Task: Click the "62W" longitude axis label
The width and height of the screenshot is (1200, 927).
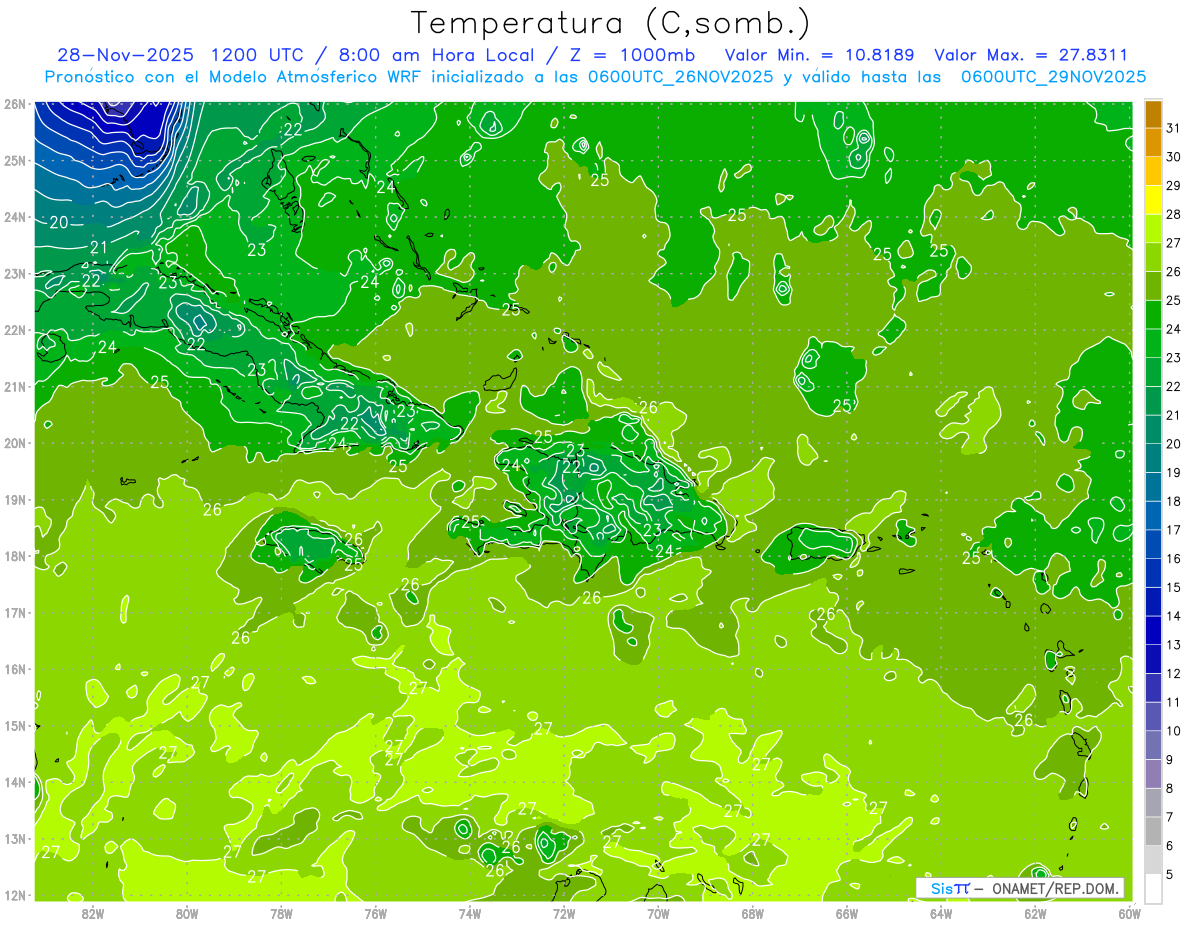Action: (x=1035, y=913)
